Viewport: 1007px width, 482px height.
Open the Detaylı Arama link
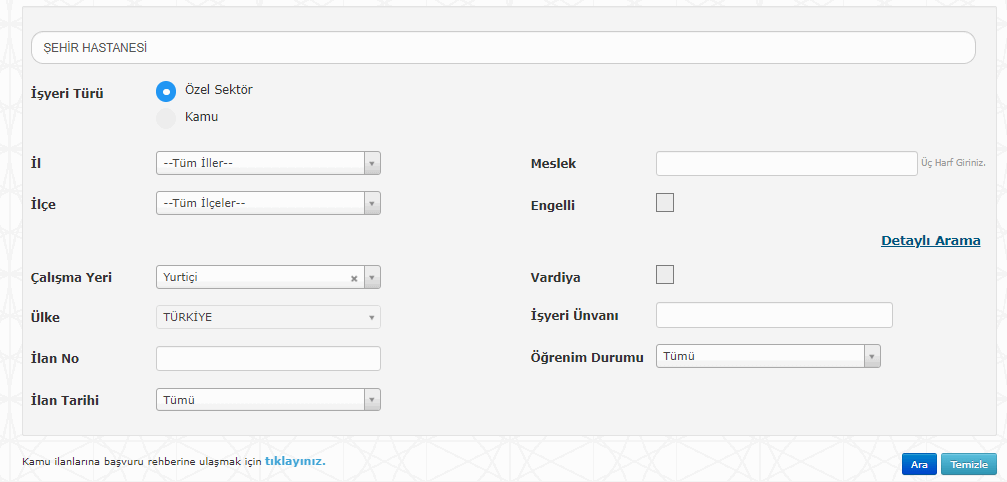(931, 241)
